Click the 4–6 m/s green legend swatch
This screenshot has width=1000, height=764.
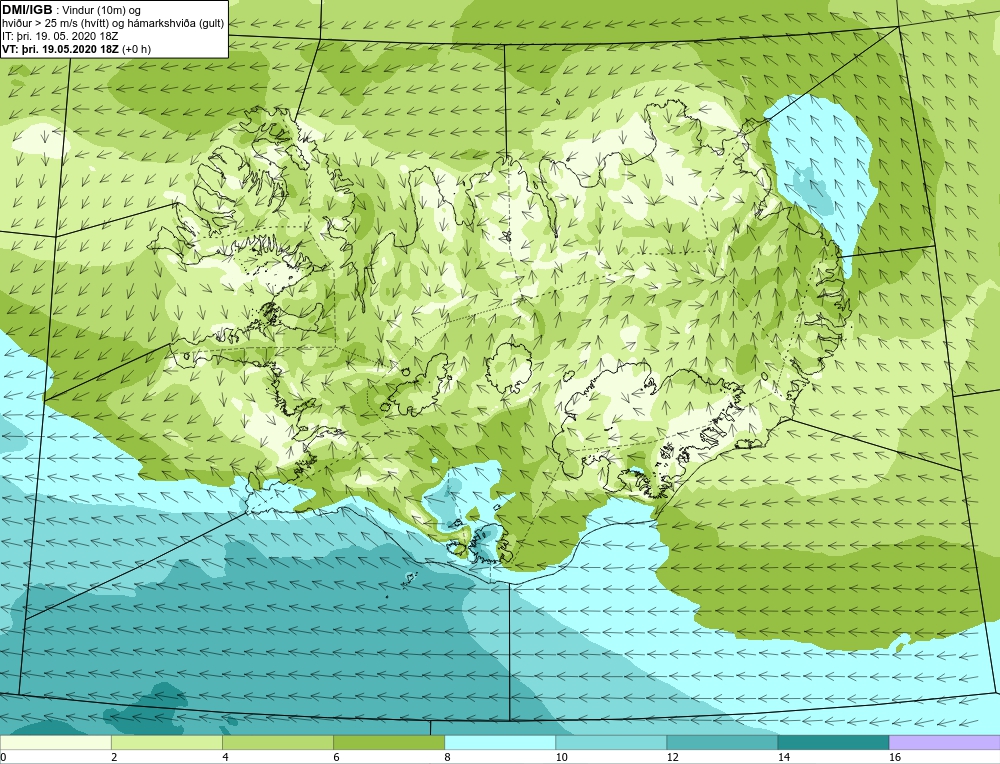point(277,742)
